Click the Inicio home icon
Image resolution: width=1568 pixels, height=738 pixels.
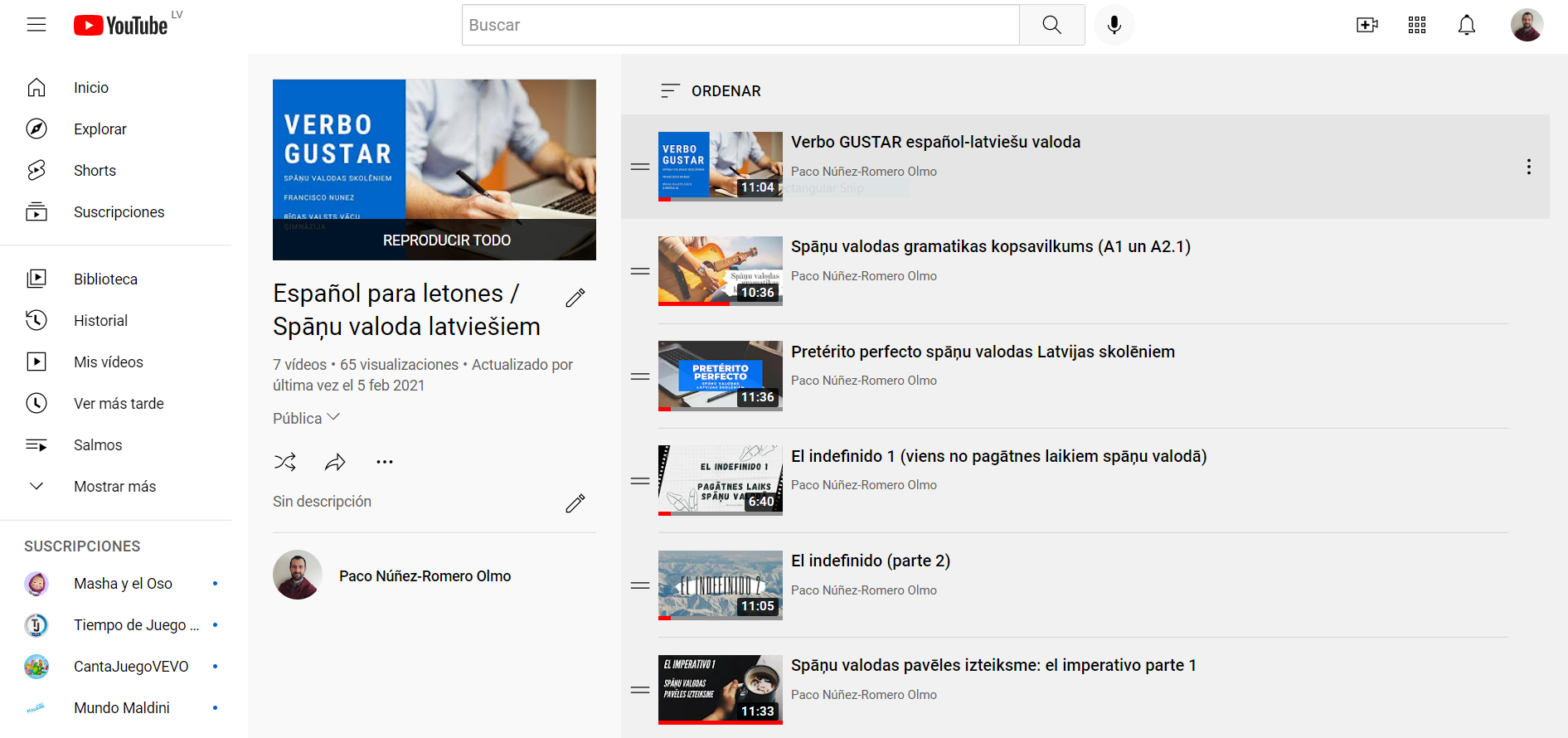click(x=36, y=87)
